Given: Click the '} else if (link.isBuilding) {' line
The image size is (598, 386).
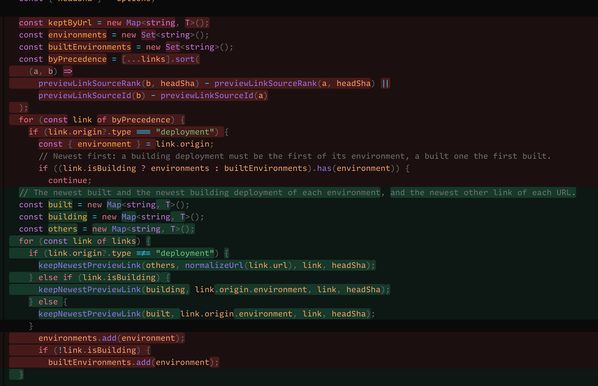Looking at the screenshot, I should click(99, 278).
